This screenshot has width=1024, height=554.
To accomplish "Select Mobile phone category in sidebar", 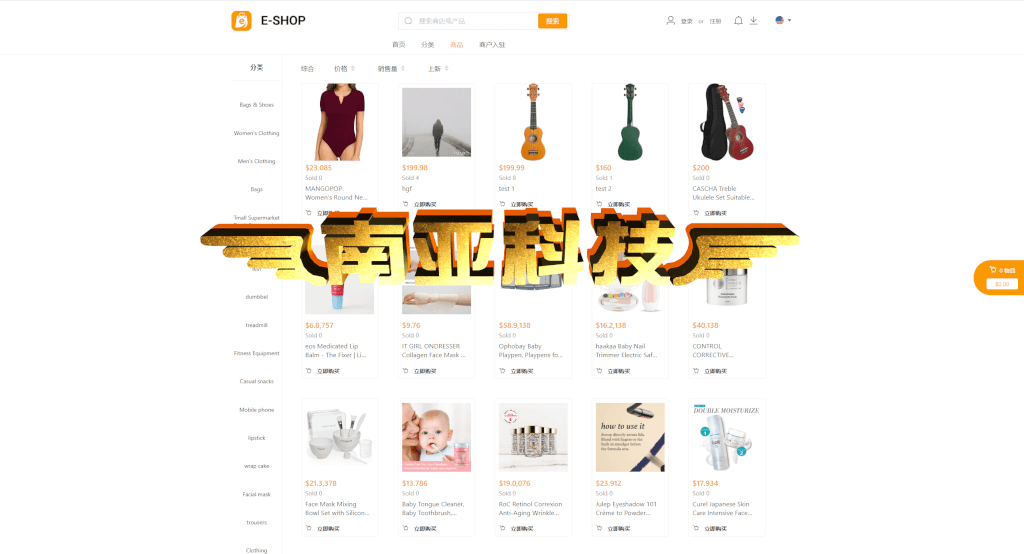I will coord(257,410).
